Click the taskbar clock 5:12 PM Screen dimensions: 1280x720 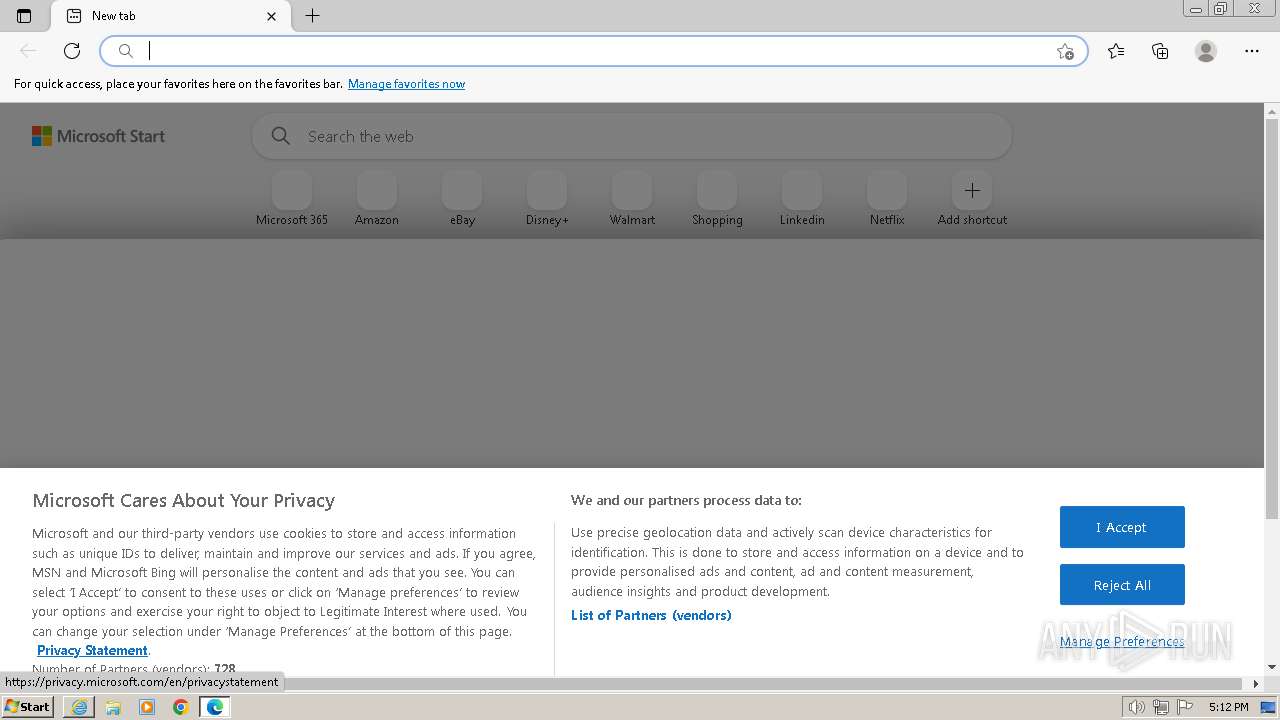pos(1228,707)
